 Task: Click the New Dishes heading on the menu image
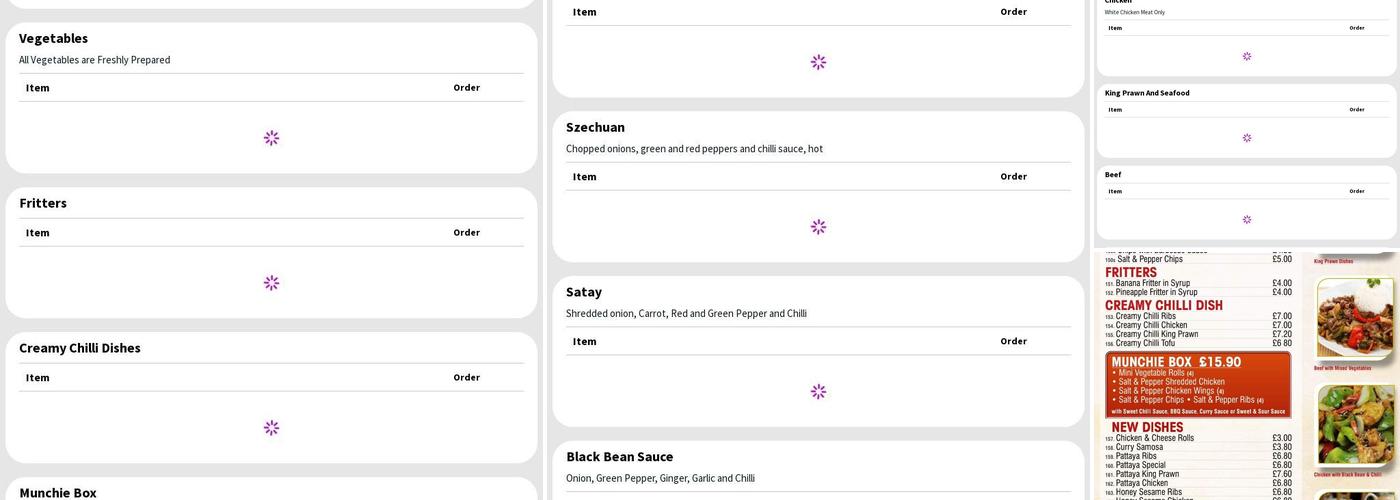pyautogui.click(x=1147, y=427)
